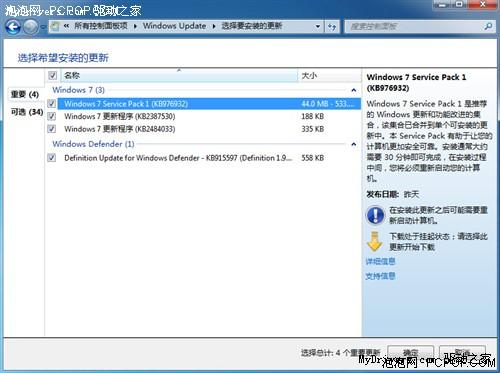Open the 详细信息 link
Viewport: 500px width, 373px height.
point(380,262)
